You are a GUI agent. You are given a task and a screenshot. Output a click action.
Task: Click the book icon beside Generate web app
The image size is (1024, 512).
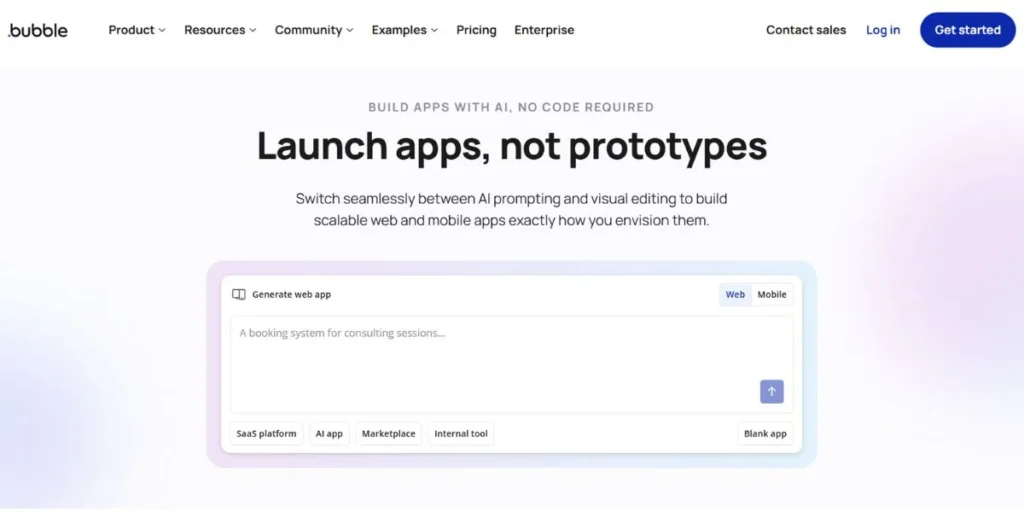[239, 295]
